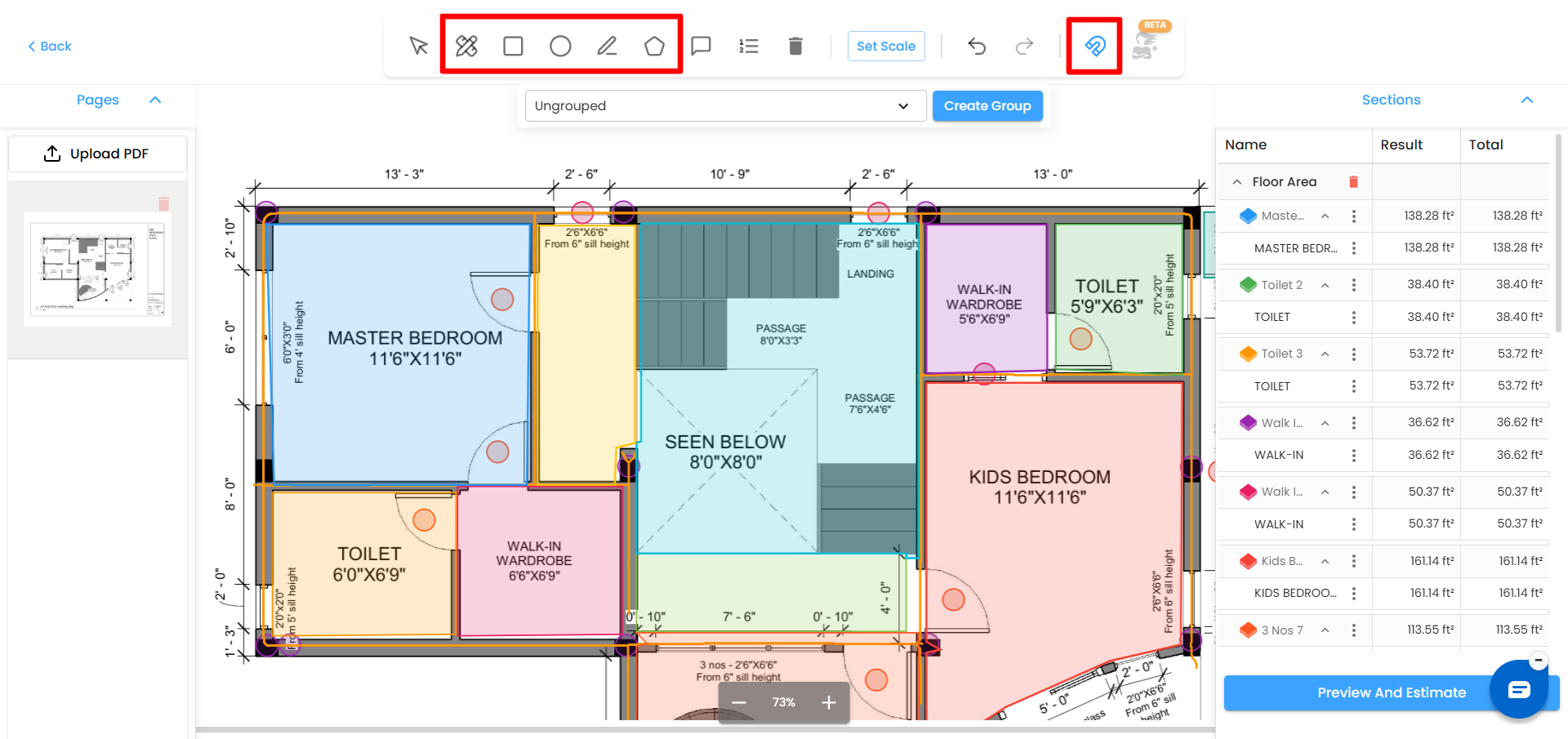
Task: Minimize the chat widget
Action: pos(1538,660)
